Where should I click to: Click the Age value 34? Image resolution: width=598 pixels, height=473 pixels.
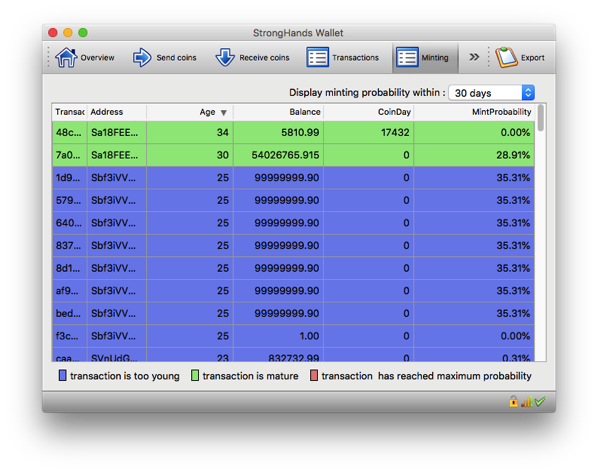pyautogui.click(x=190, y=132)
